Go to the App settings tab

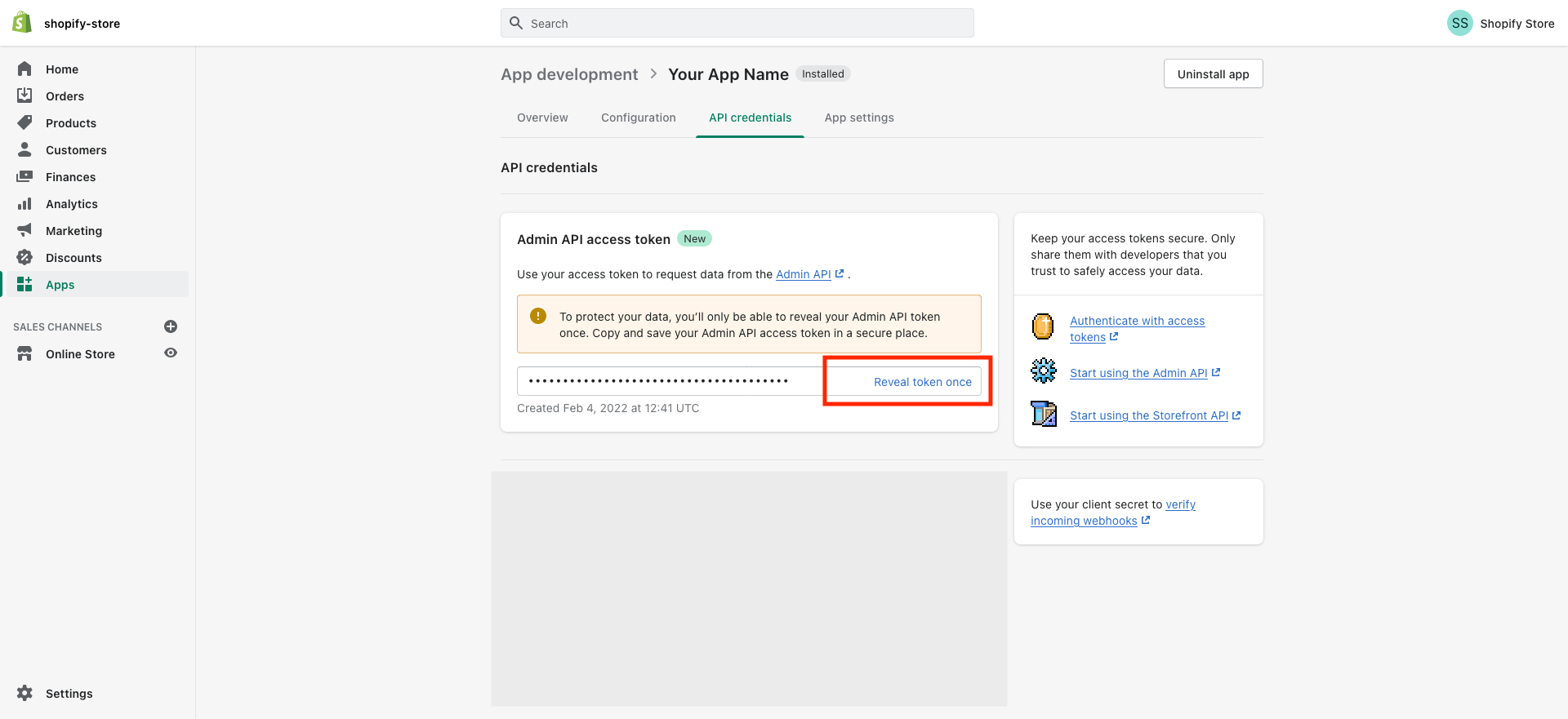(859, 118)
